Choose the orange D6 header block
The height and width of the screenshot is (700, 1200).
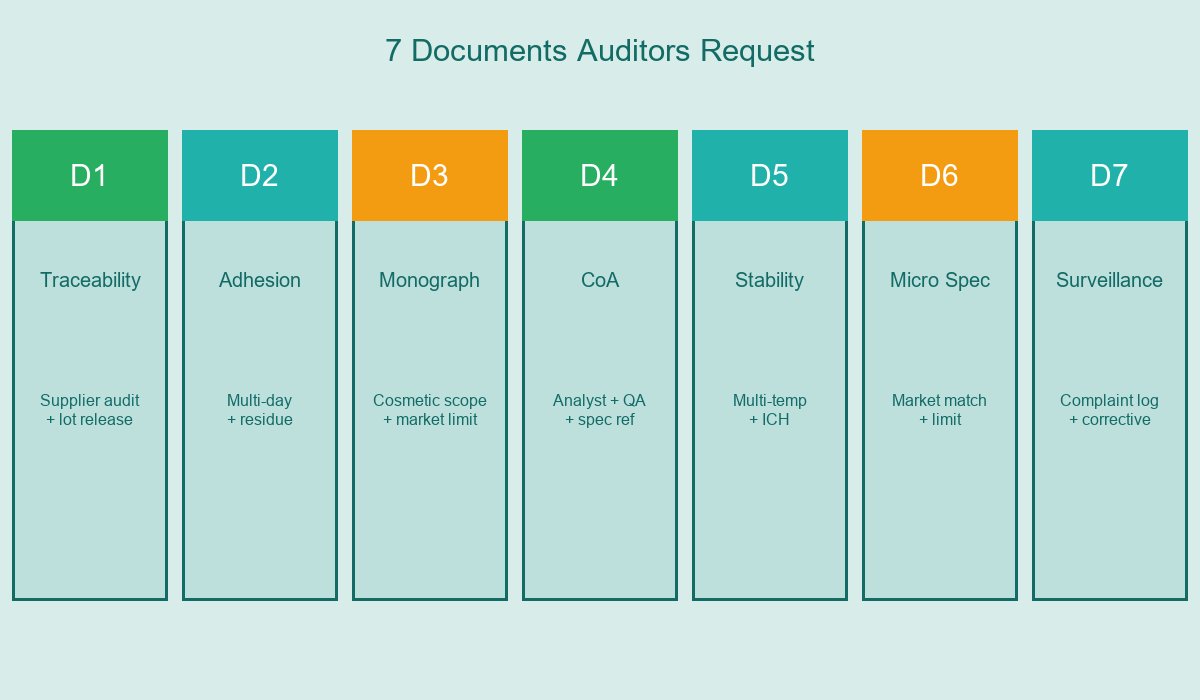pyautogui.click(x=940, y=175)
